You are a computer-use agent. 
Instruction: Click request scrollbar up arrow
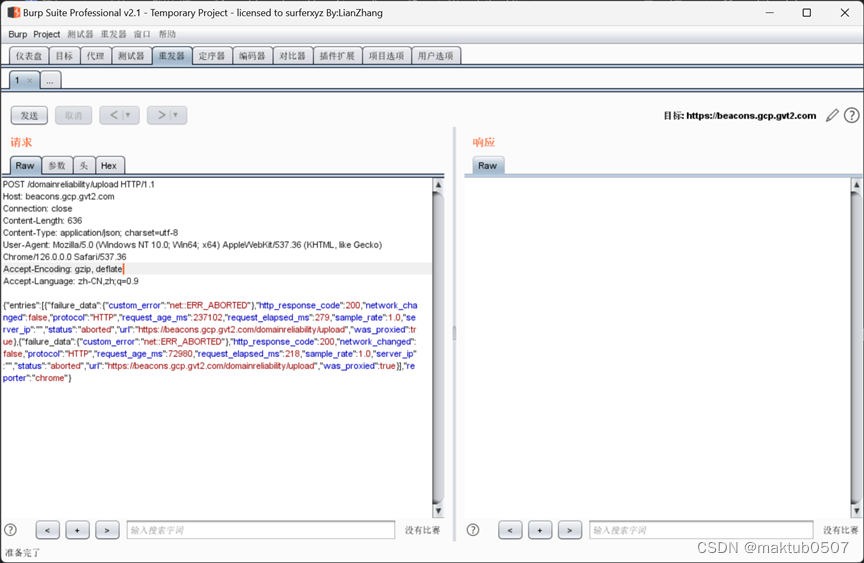pos(438,185)
